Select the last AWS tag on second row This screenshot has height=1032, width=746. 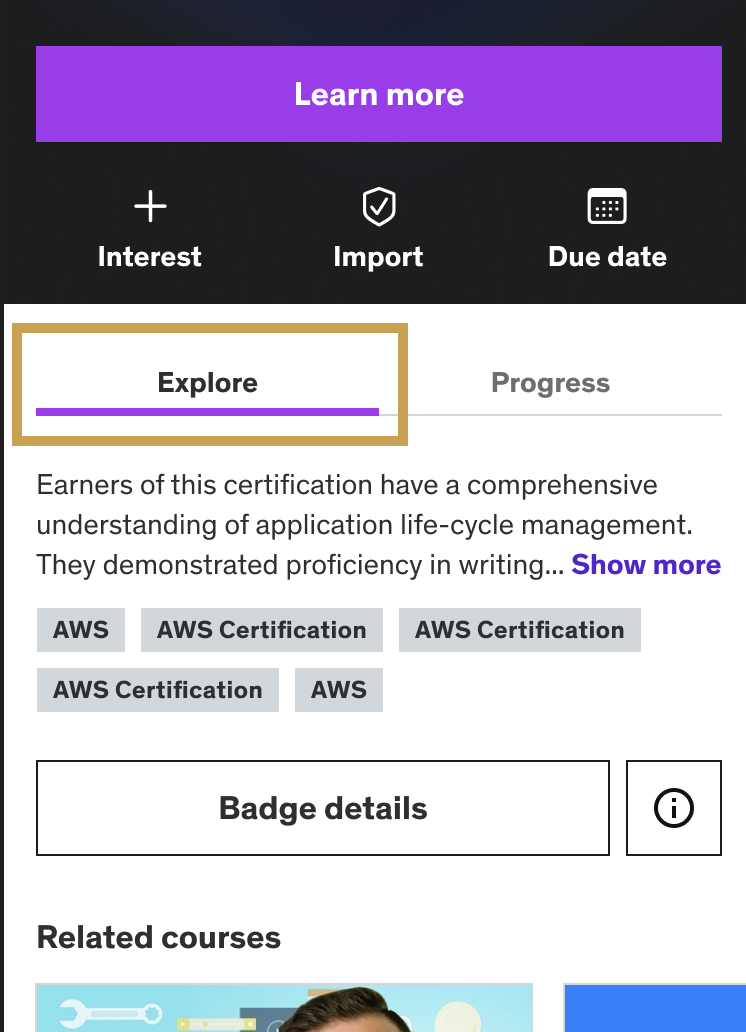pyautogui.click(x=338, y=689)
